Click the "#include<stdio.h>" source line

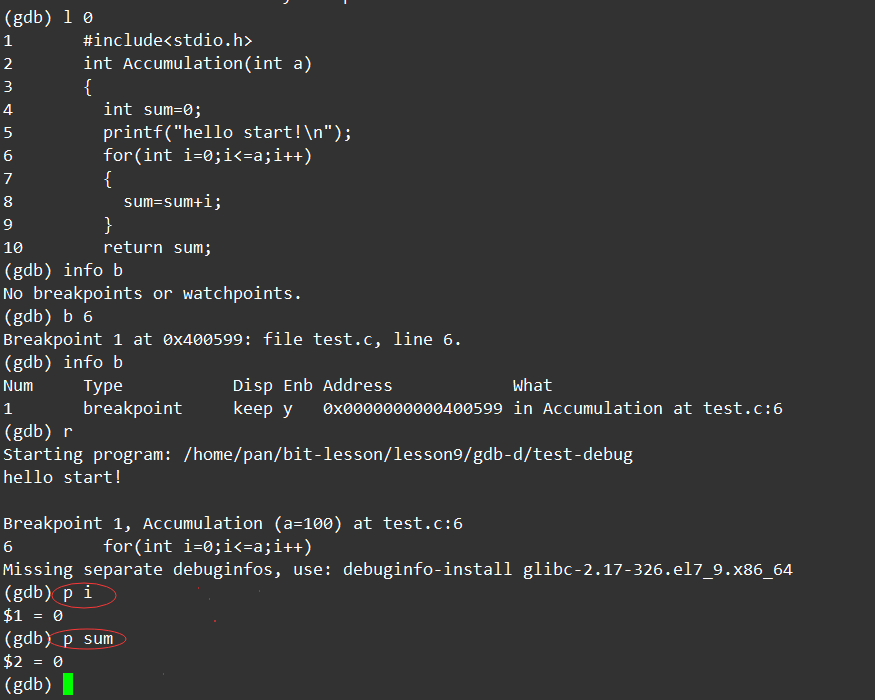coord(167,41)
